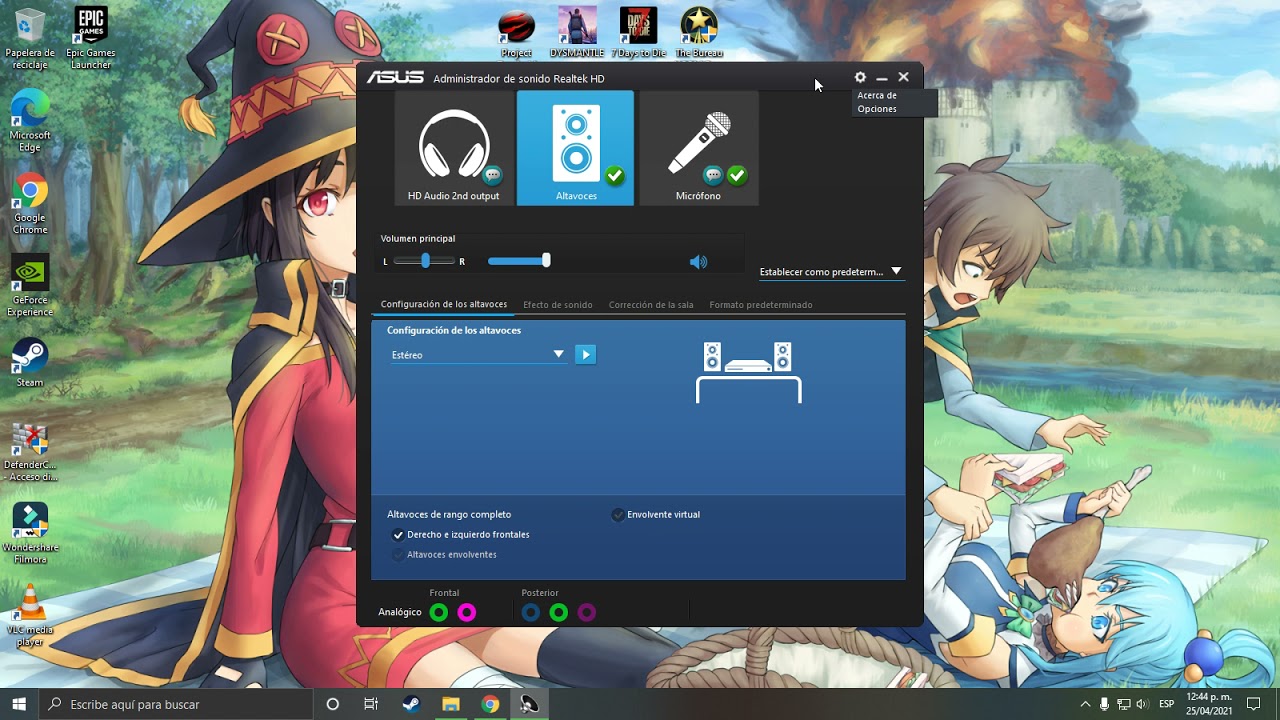1280x720 pixels.
Task: Switch to the Corrección de la sala tab
Action: tap(651, 304)
